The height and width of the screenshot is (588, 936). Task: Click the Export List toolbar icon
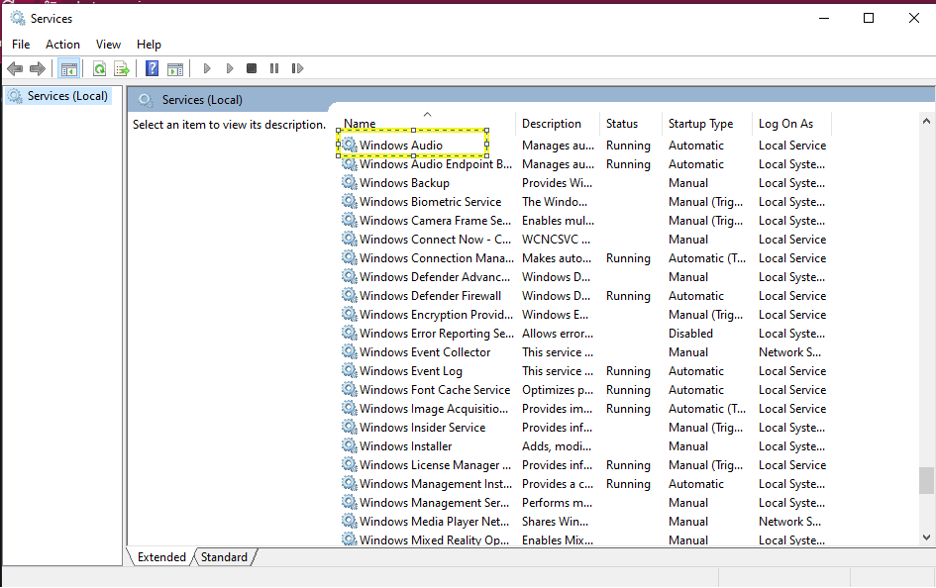tap(122, 69)
